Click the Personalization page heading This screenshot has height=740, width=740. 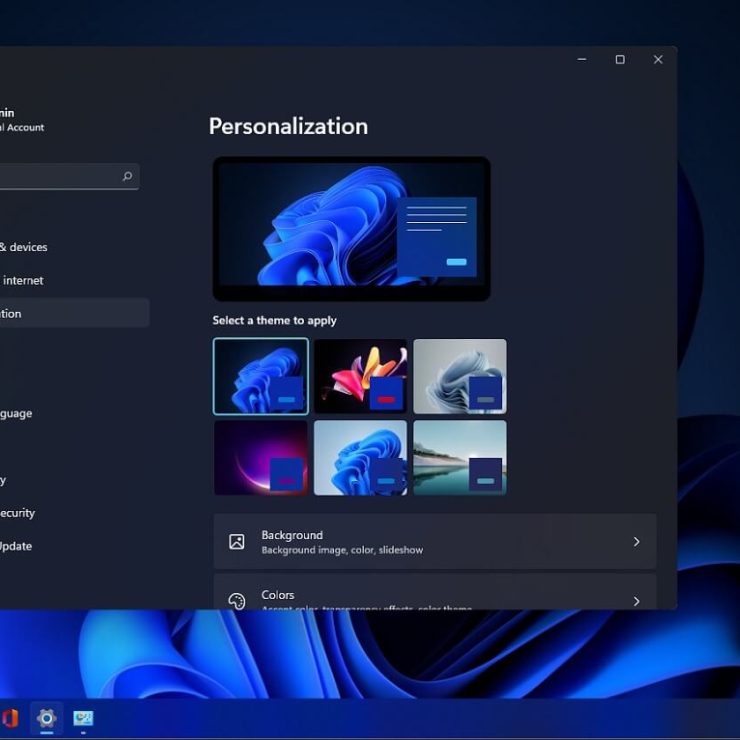pos(288,126)
